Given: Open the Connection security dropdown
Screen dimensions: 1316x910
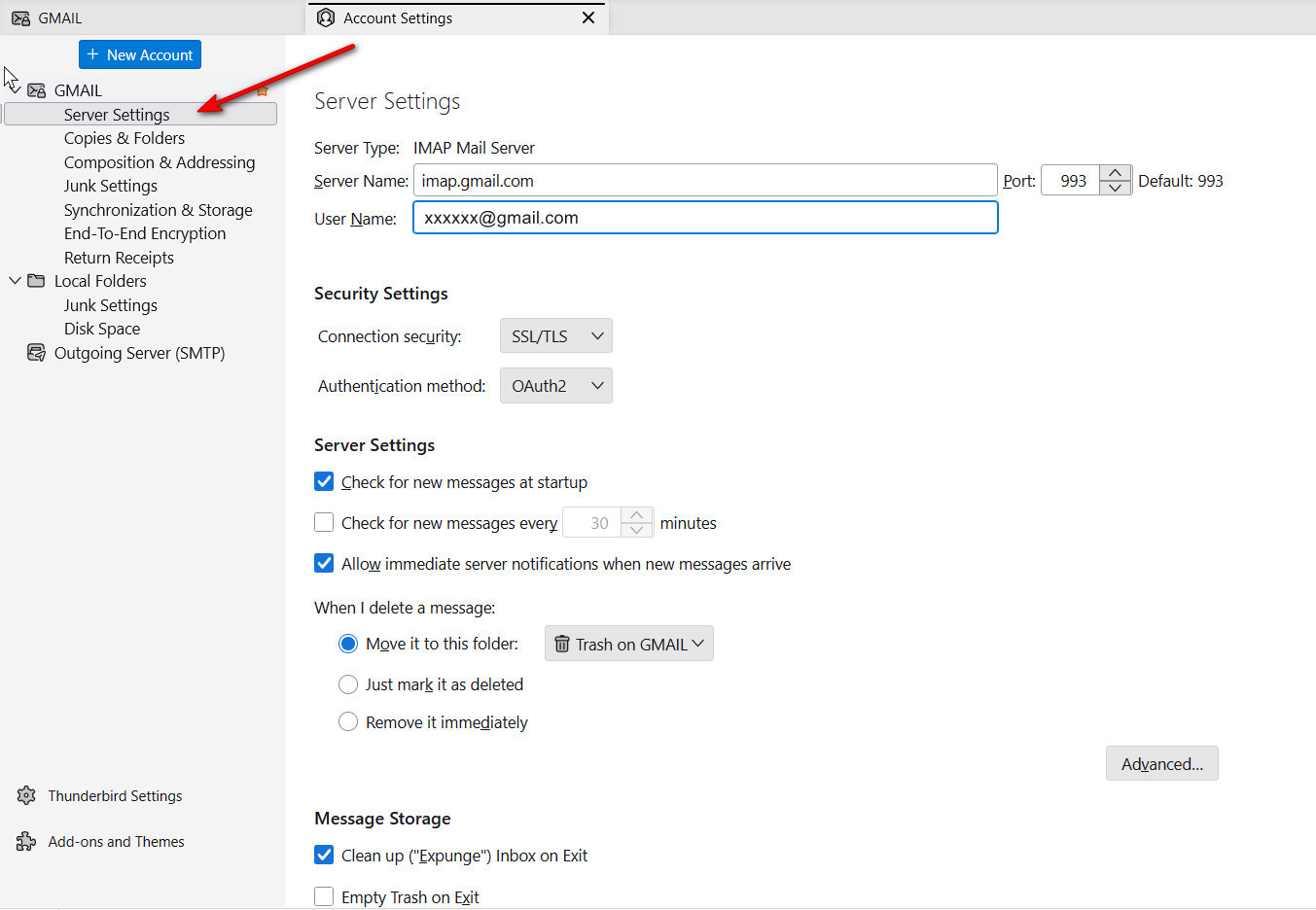Looking at the screenshot, I should tap(555, 336).
